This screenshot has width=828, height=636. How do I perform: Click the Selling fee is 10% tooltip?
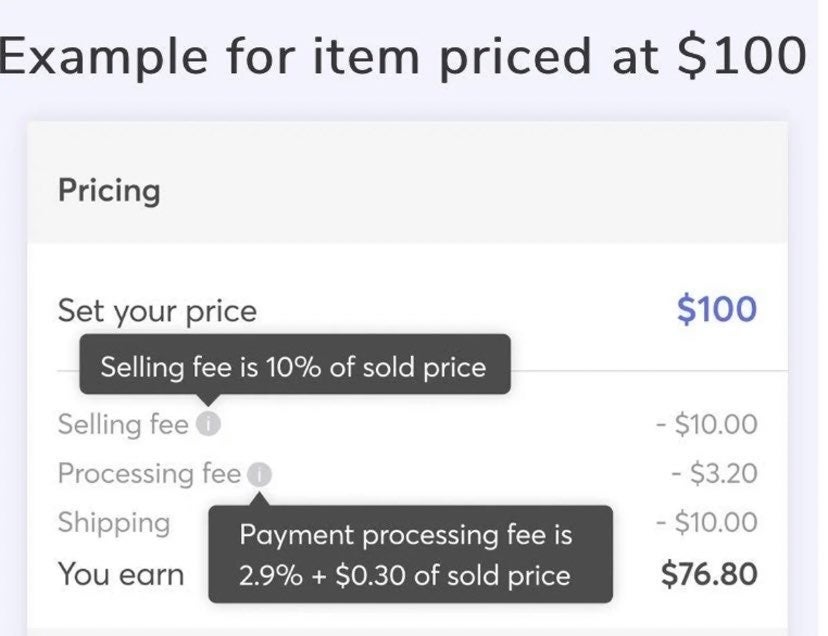click(x=295, y=364)
